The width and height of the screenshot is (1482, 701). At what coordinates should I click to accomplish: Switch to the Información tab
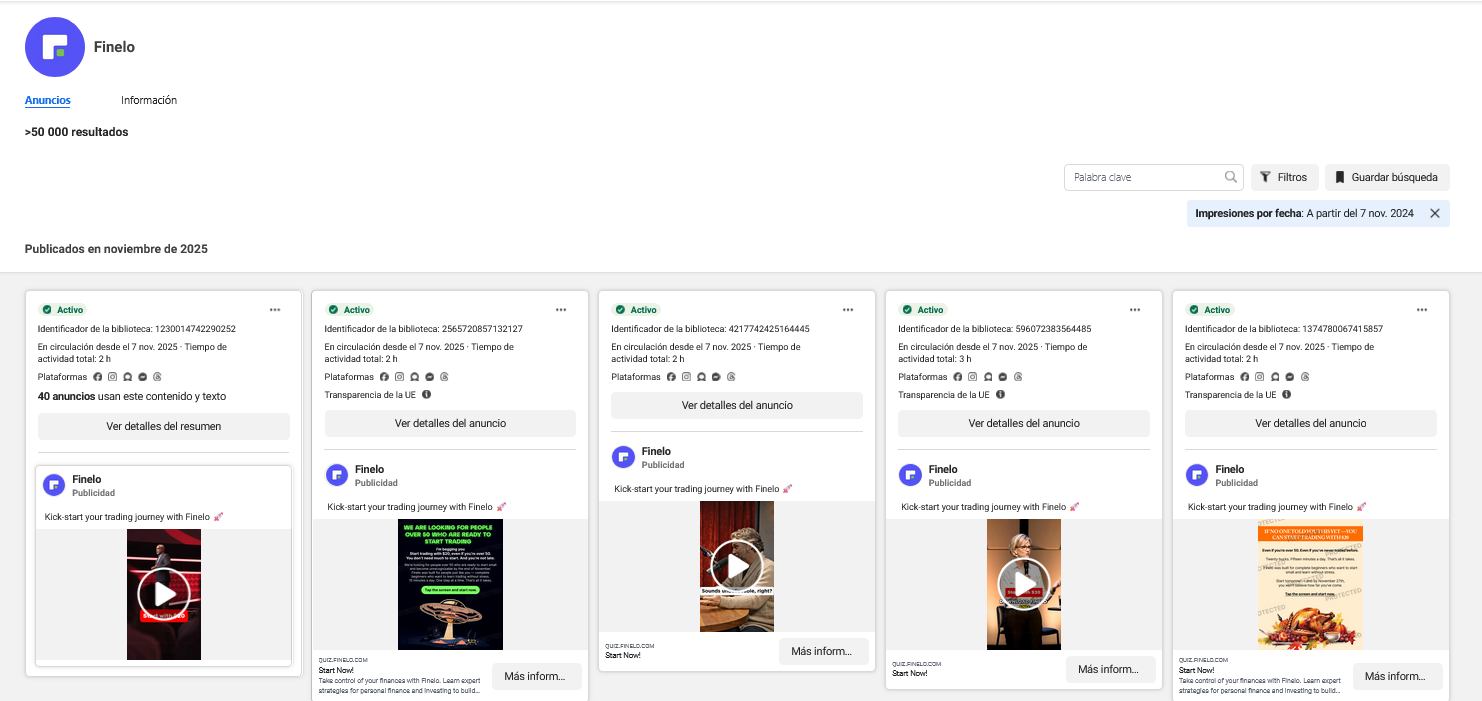pyautogui.click(x=149, y=100)
